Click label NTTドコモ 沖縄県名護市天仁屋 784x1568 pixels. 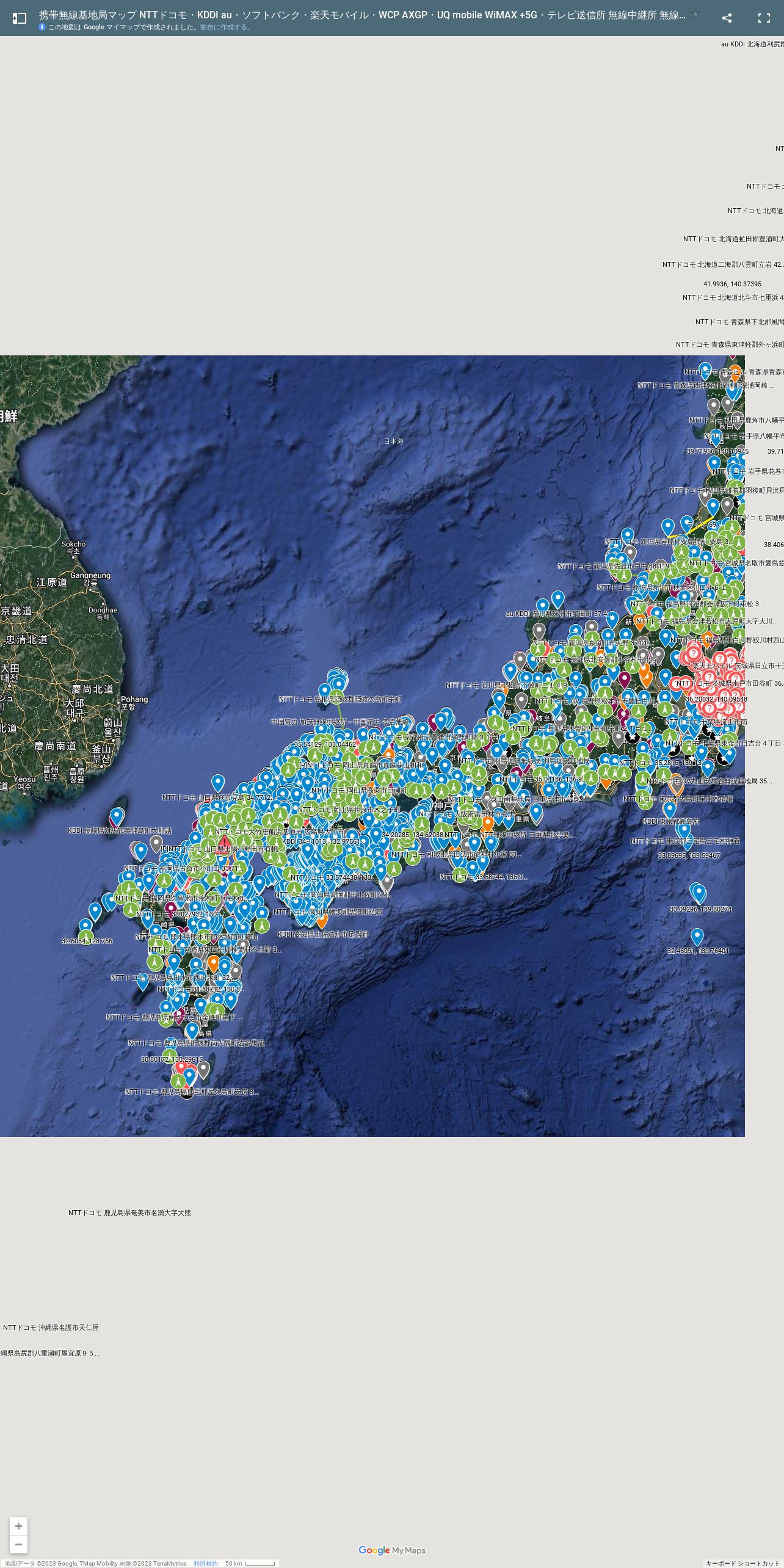[x=51, y=1327]
